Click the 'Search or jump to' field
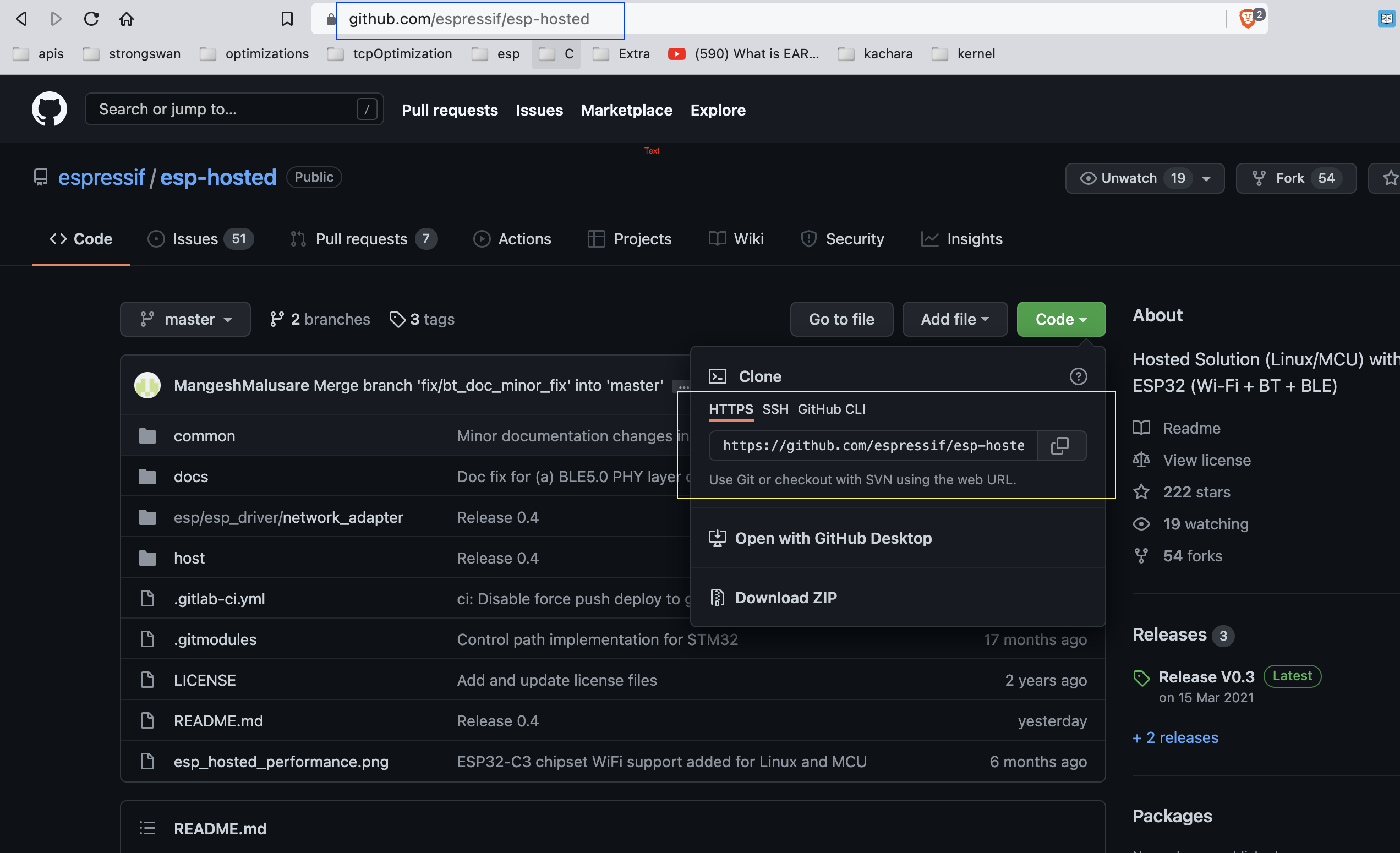This screenshot has height=853, width=1400. 227,108
